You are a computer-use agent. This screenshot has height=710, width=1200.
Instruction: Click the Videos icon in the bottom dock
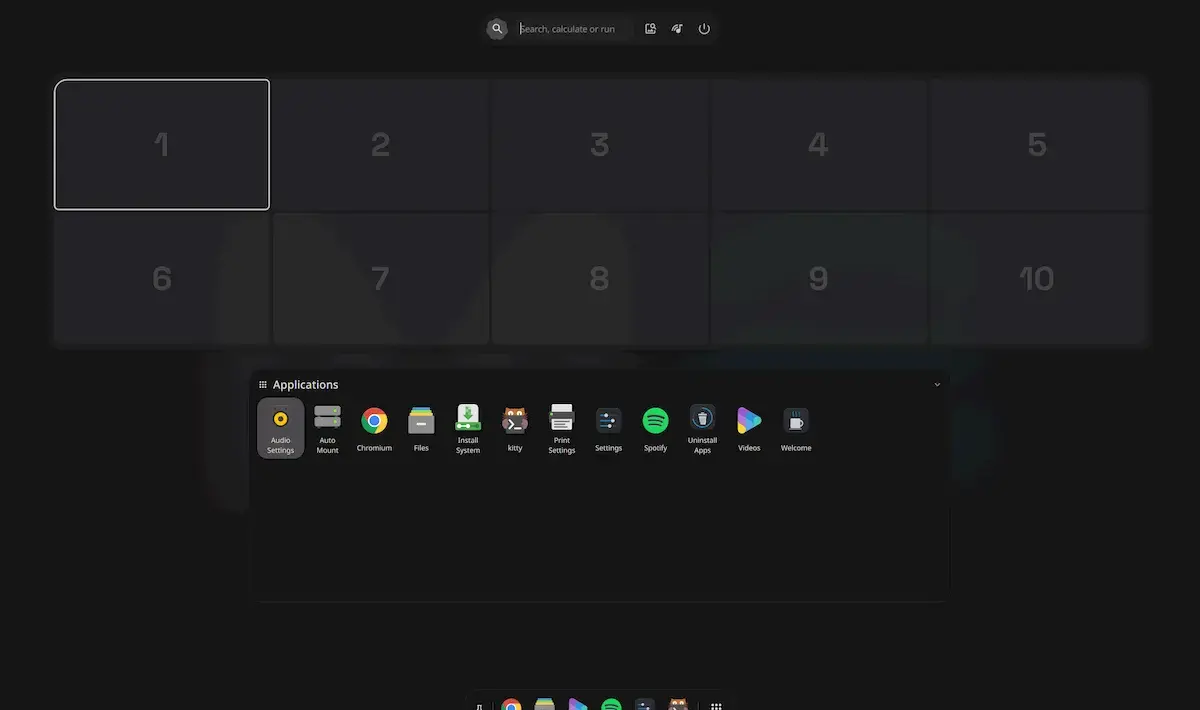coord(577,704)
